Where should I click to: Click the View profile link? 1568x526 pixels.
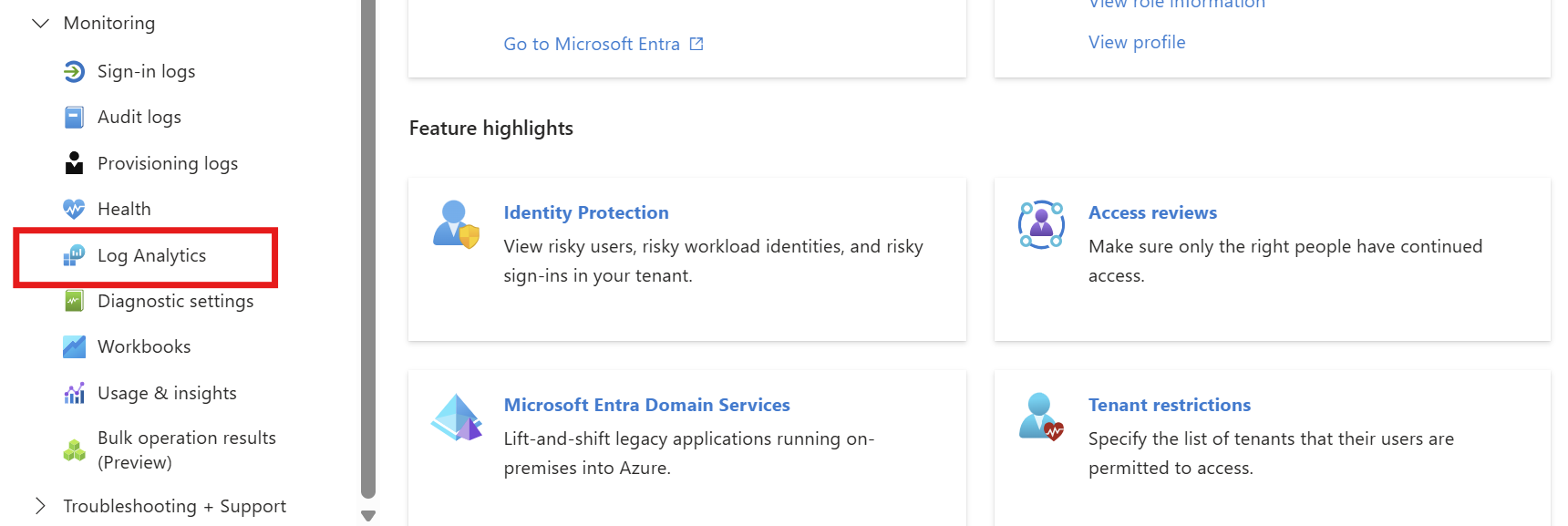[1137, 42]
